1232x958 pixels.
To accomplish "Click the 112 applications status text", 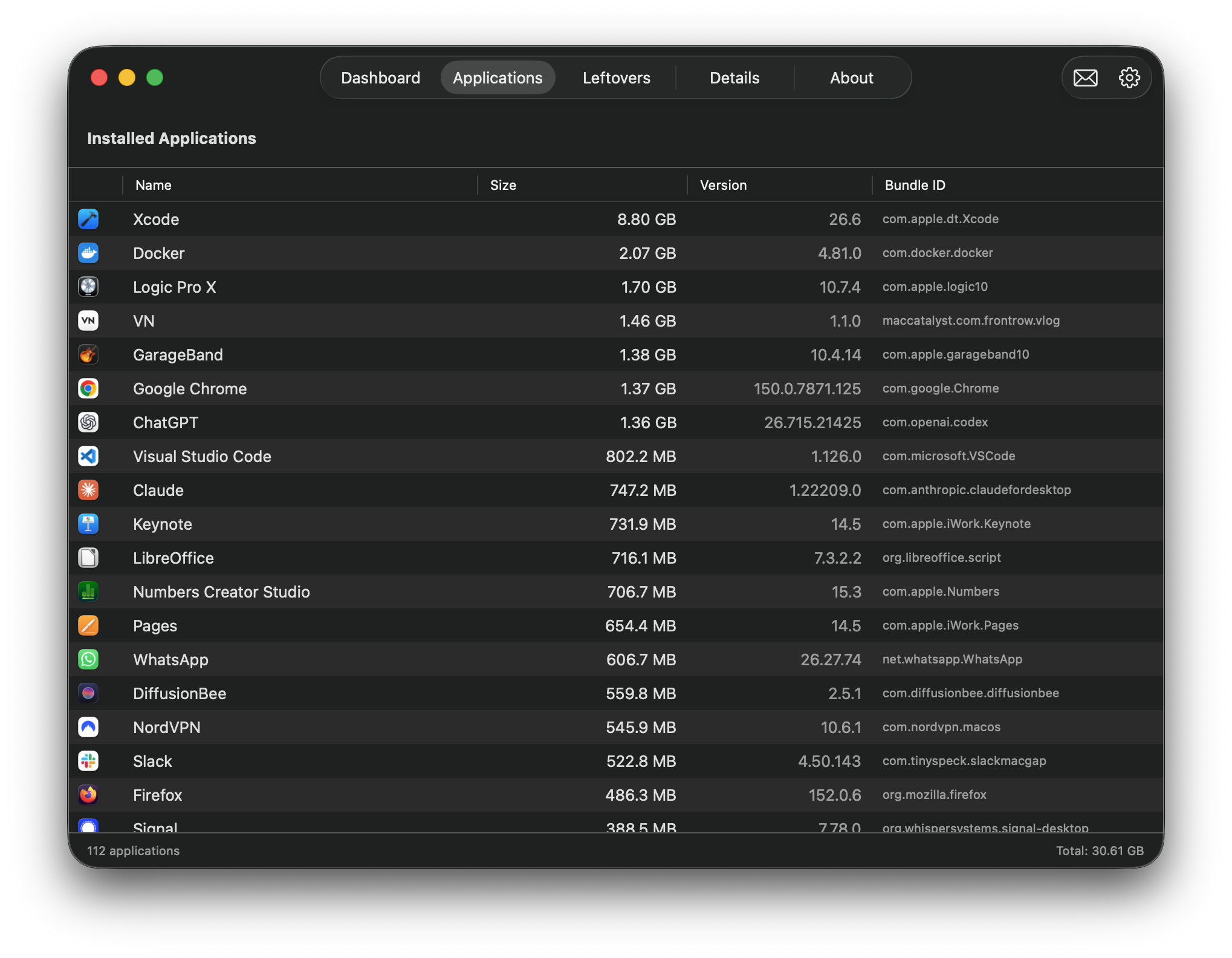I will click(x=133, y=851).
